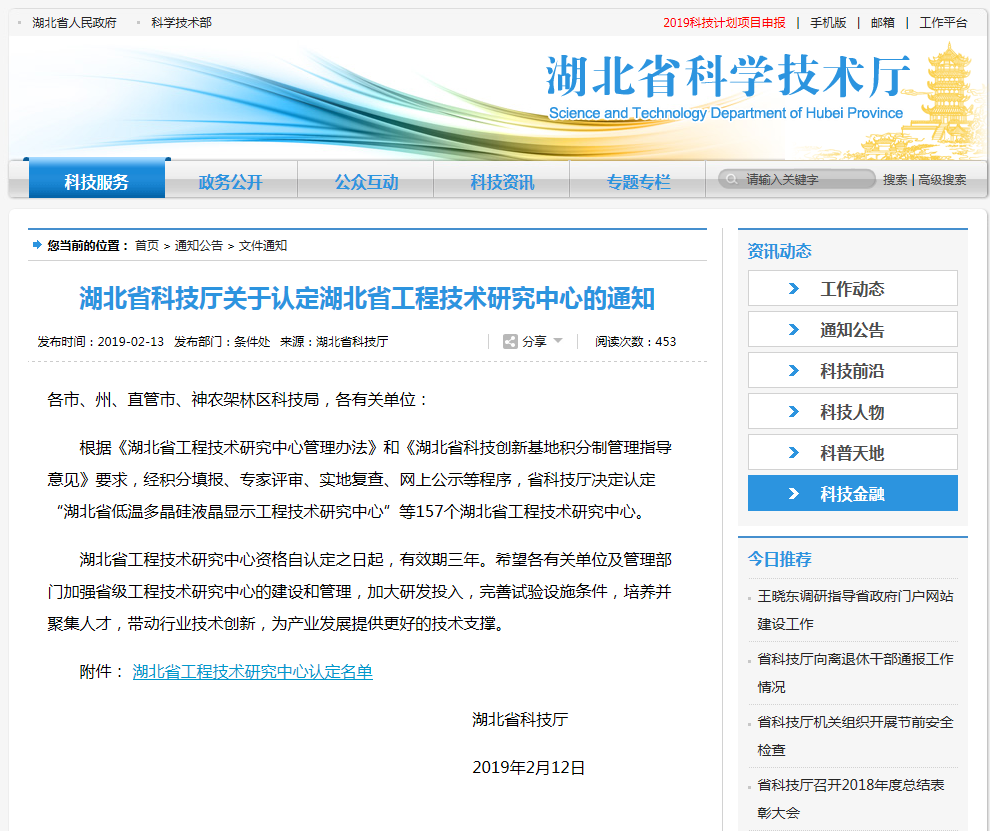Select the 专题专栏 tab

click(x=638, y=181)
